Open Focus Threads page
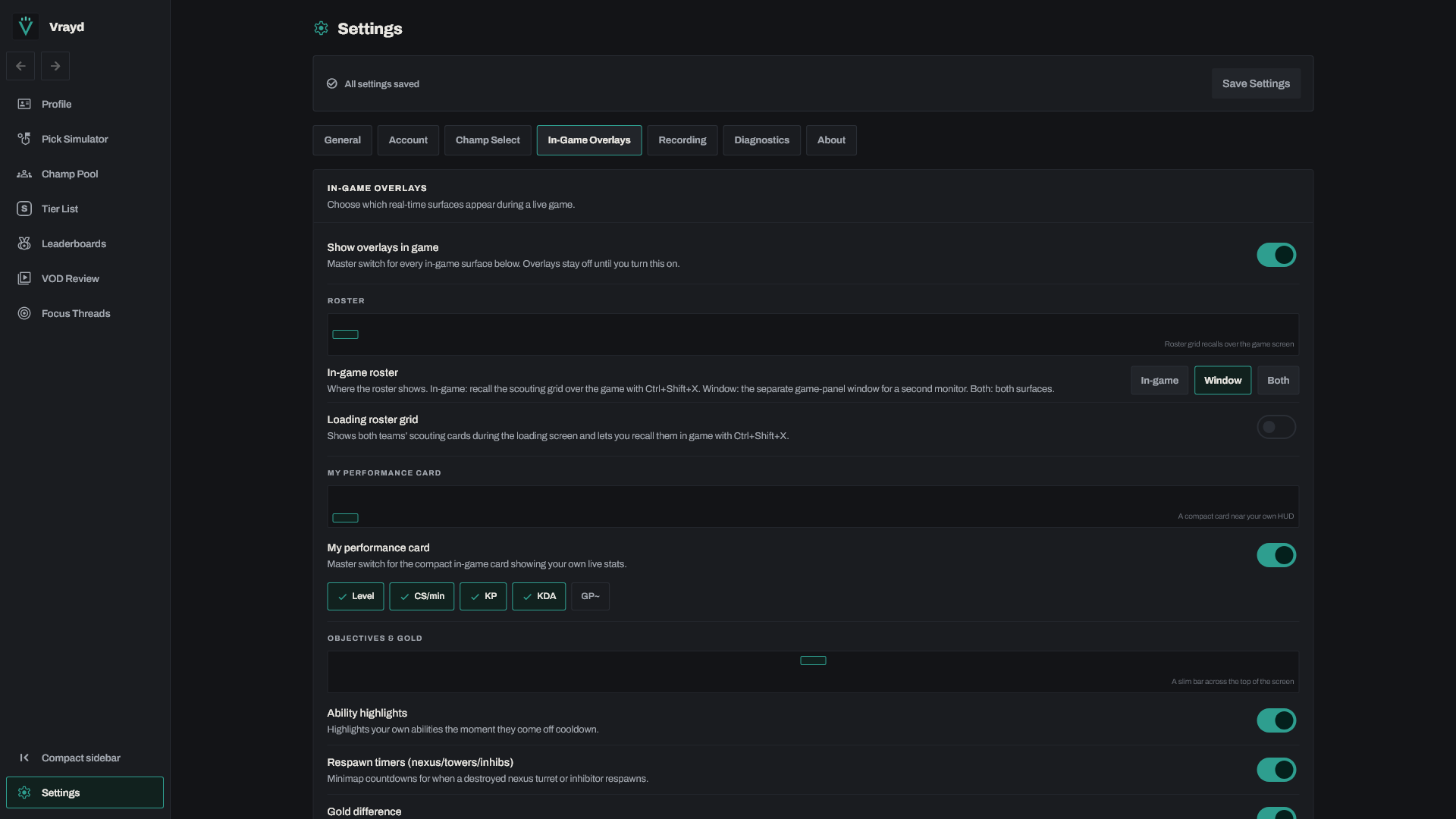1456x819 pixels. [x=85, y=313]
